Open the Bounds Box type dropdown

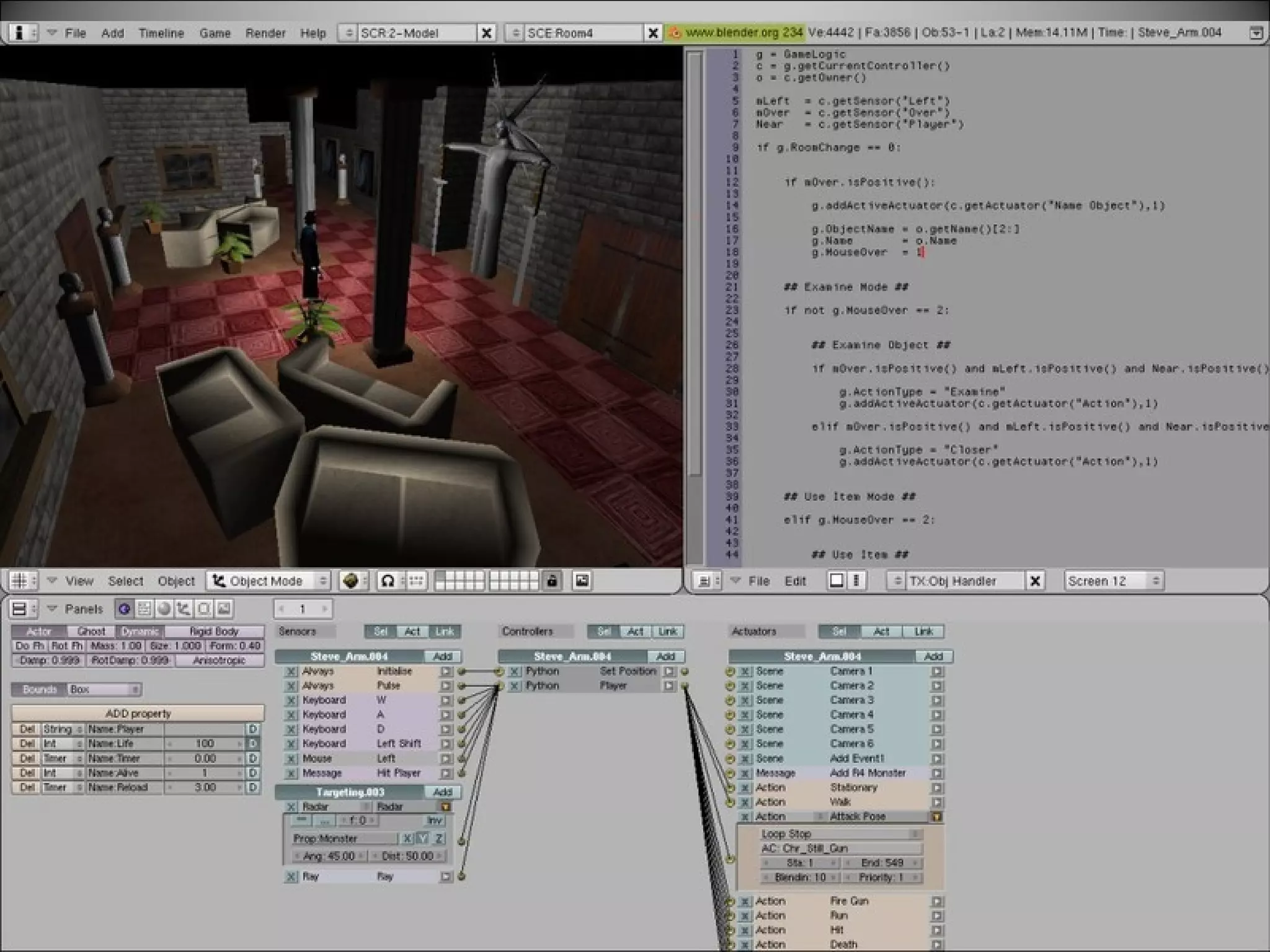104,689
